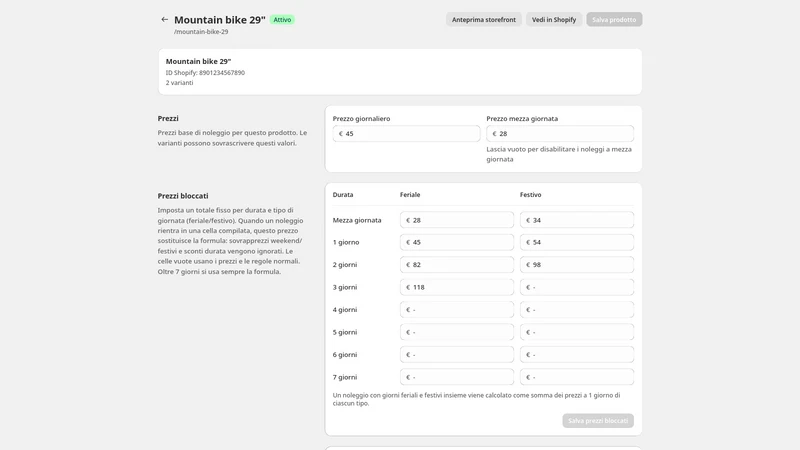Click the empty 5 giorni Feriale field
Screen dimensions: 800x450
tap(457, 332)
